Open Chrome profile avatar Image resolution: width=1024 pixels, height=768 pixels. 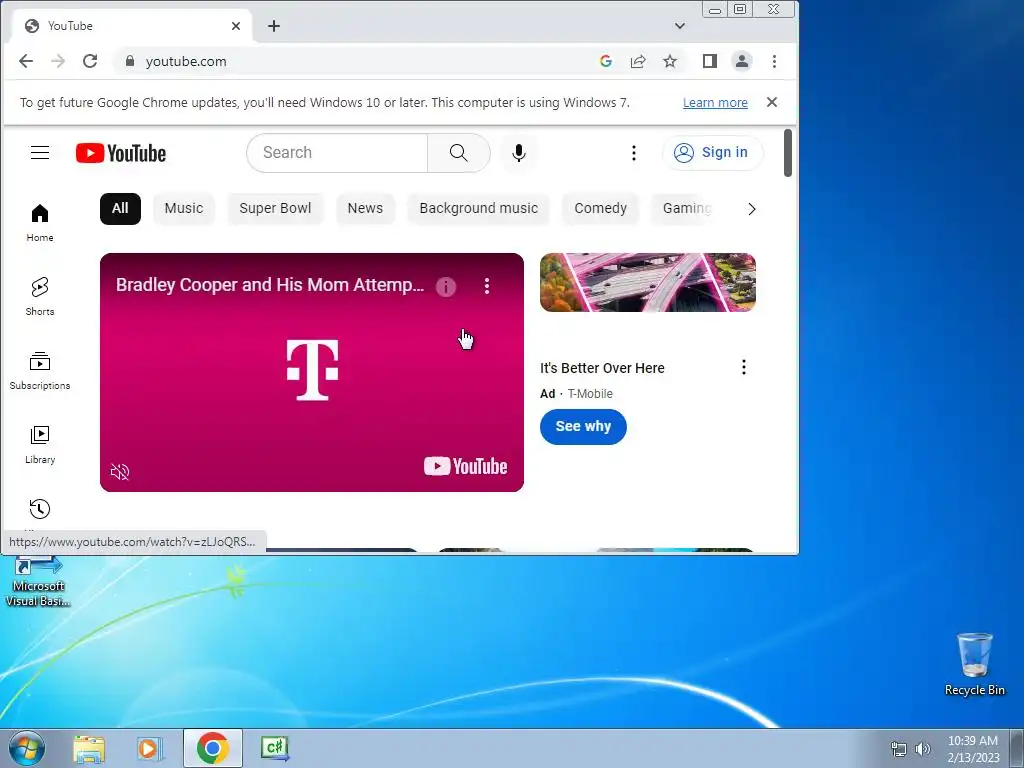tap(742, 61)
